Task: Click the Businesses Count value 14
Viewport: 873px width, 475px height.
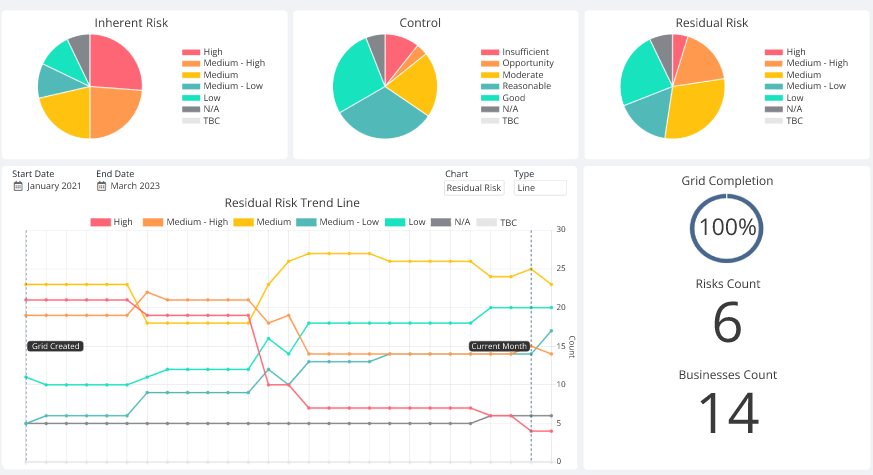Action: point(727,414)
